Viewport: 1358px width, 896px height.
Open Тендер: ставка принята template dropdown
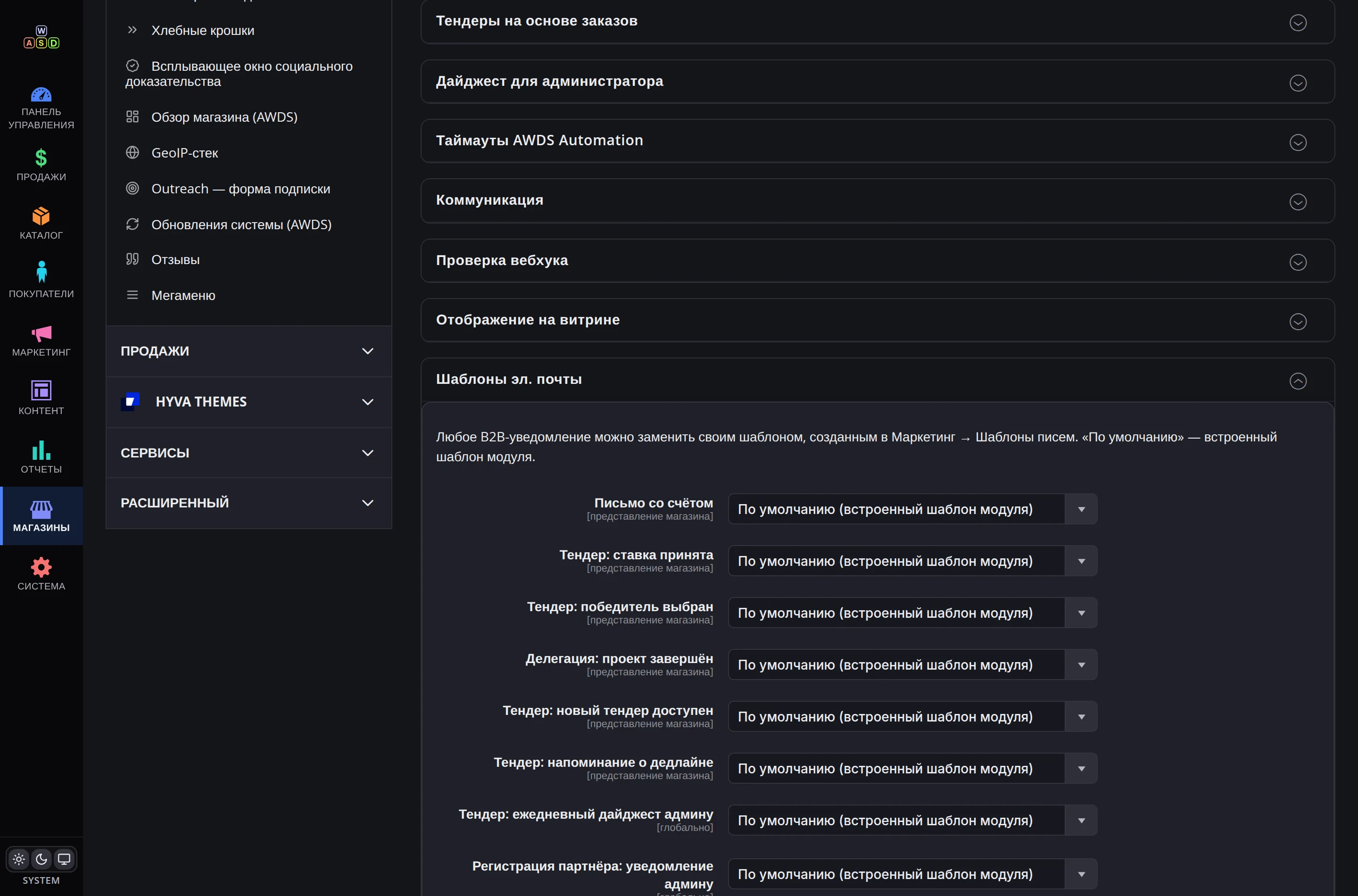(x=912, y=561)
